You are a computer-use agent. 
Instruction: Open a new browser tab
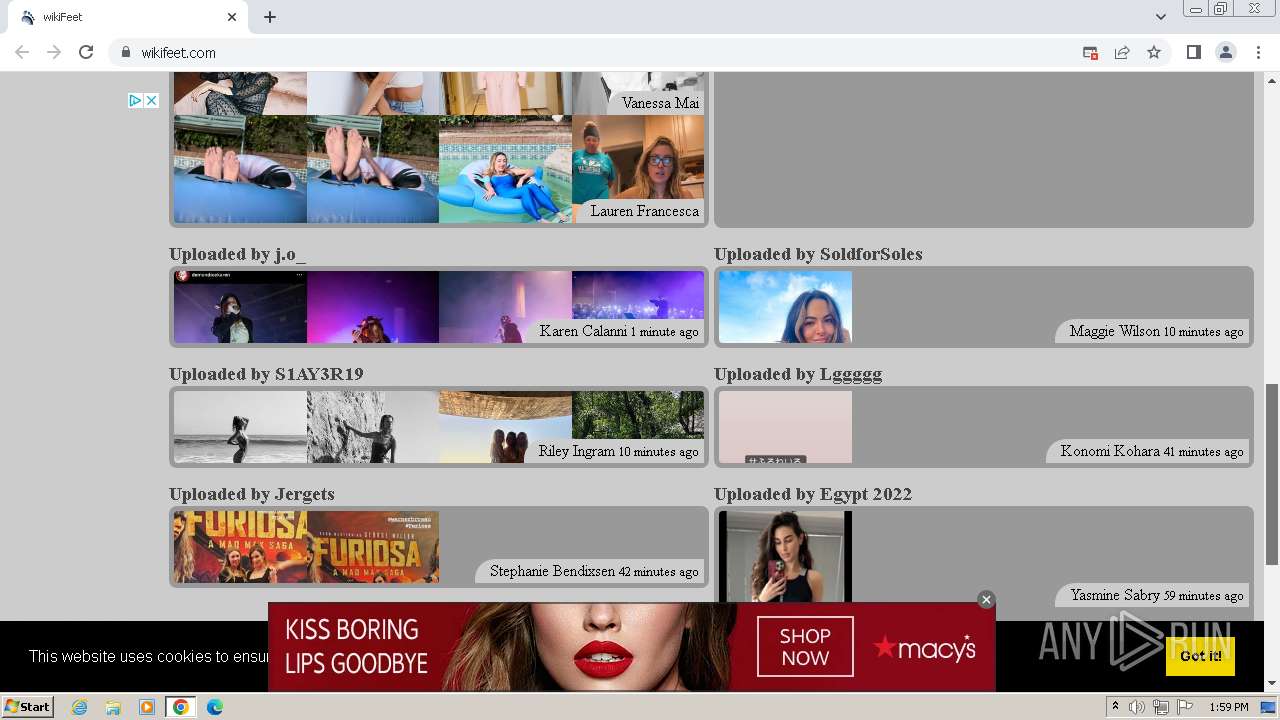pyautogui.click(x=270, y=17)
